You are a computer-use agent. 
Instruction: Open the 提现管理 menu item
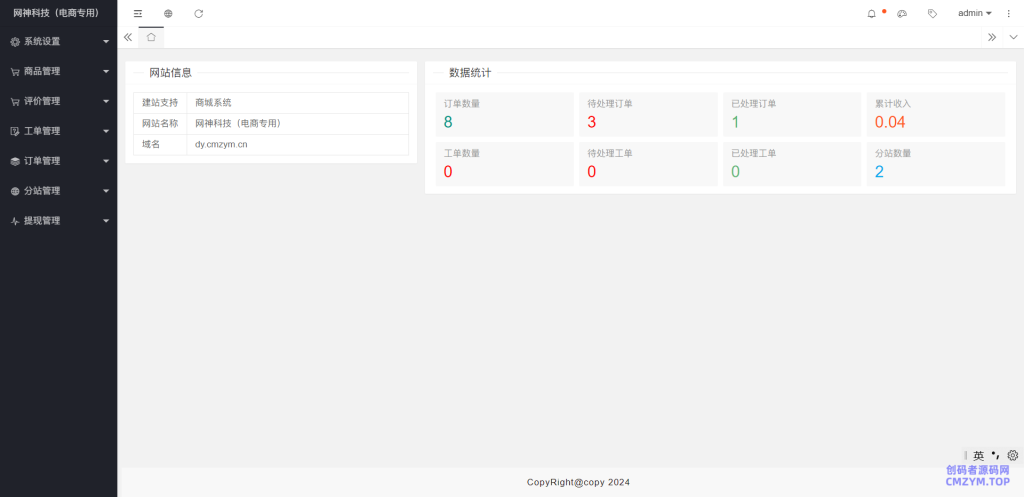[58, 221]
